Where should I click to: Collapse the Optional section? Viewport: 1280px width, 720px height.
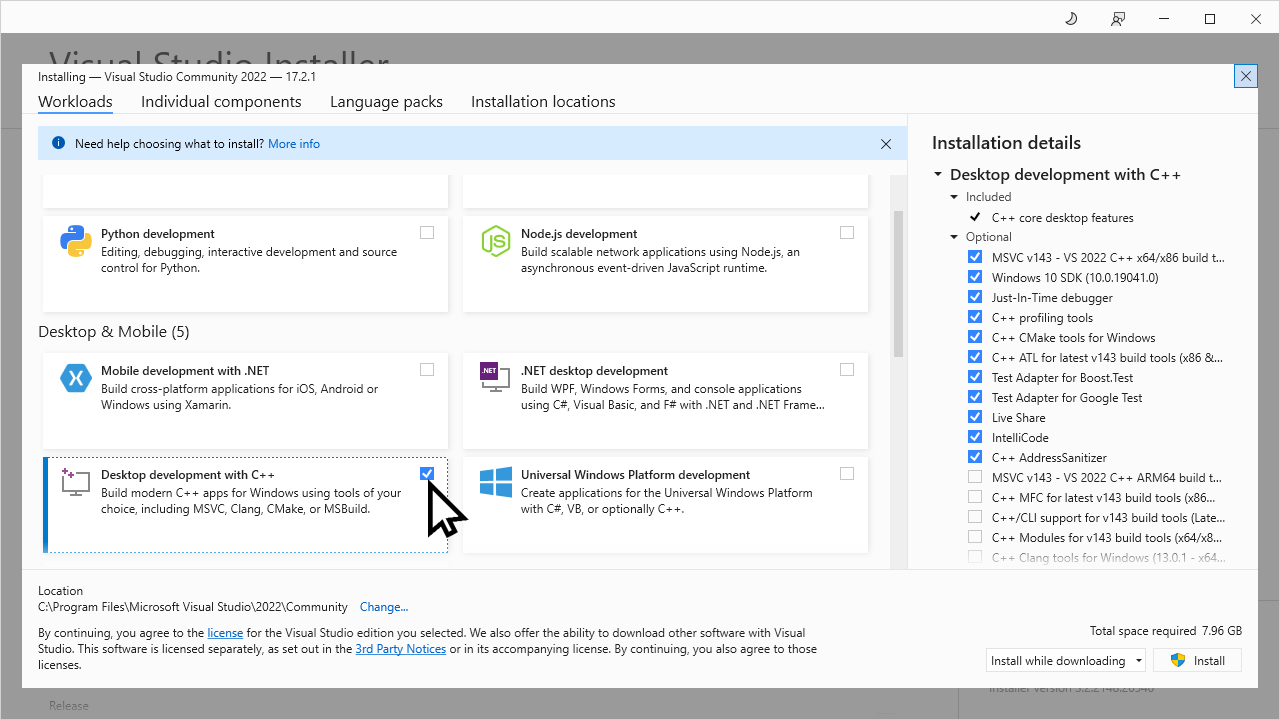955,237
